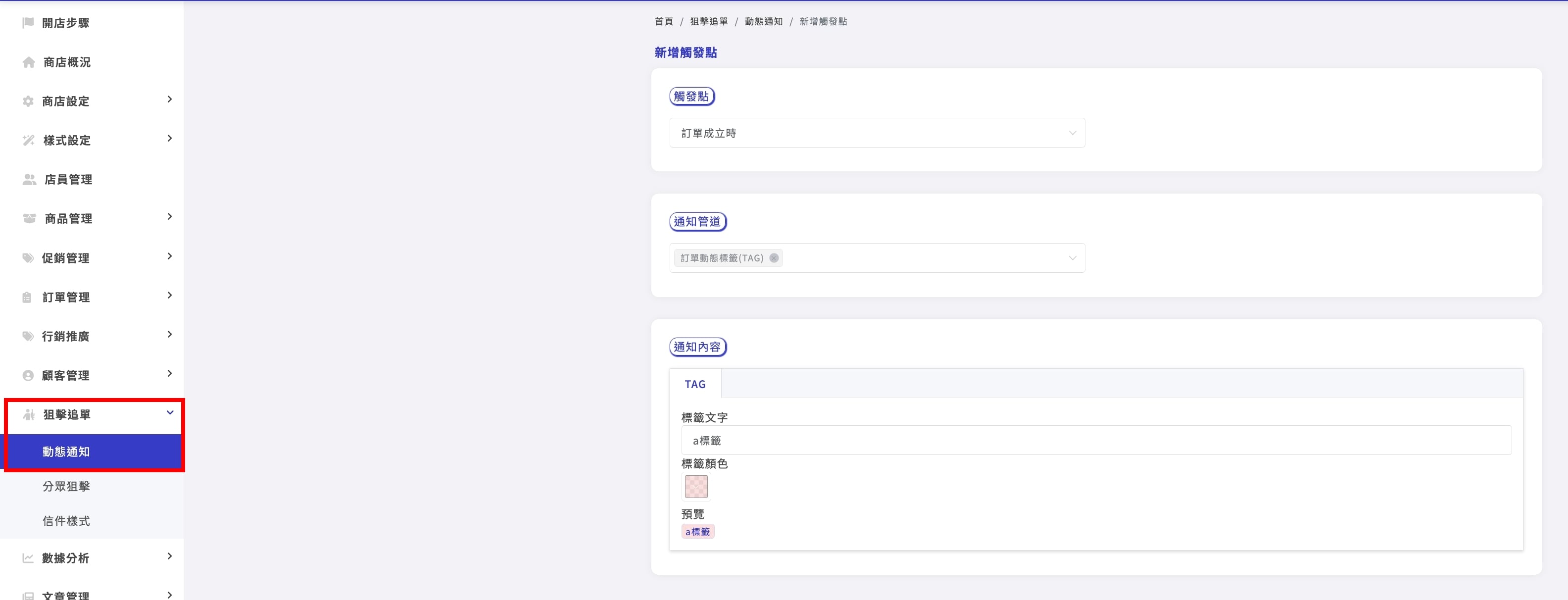Go to 首頁 in the breadcrumb
Screen dimensions: 1568x600
663,21
